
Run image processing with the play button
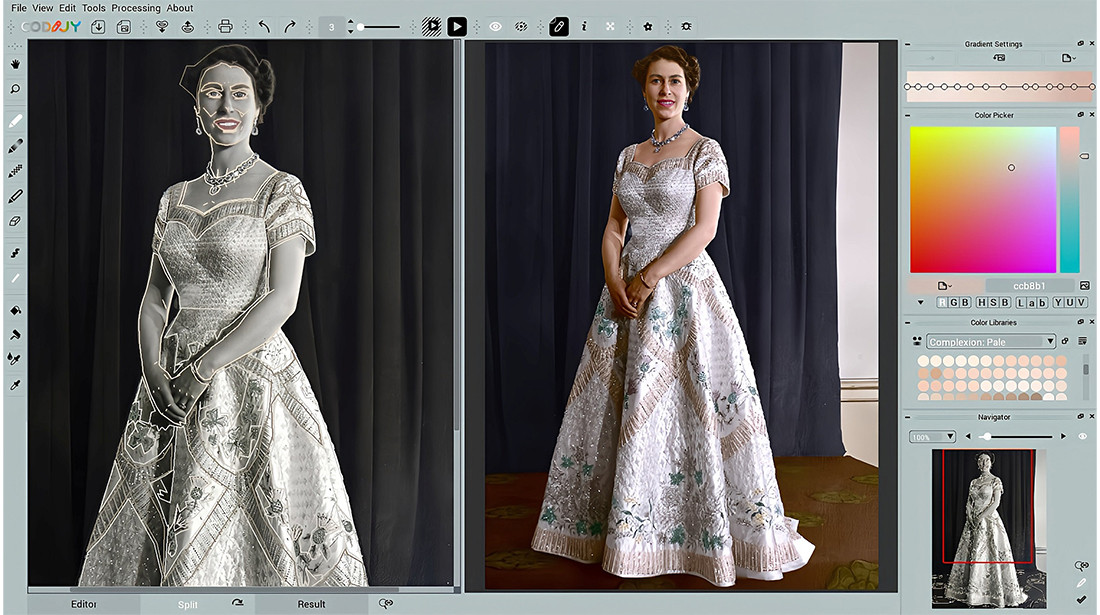456,27
